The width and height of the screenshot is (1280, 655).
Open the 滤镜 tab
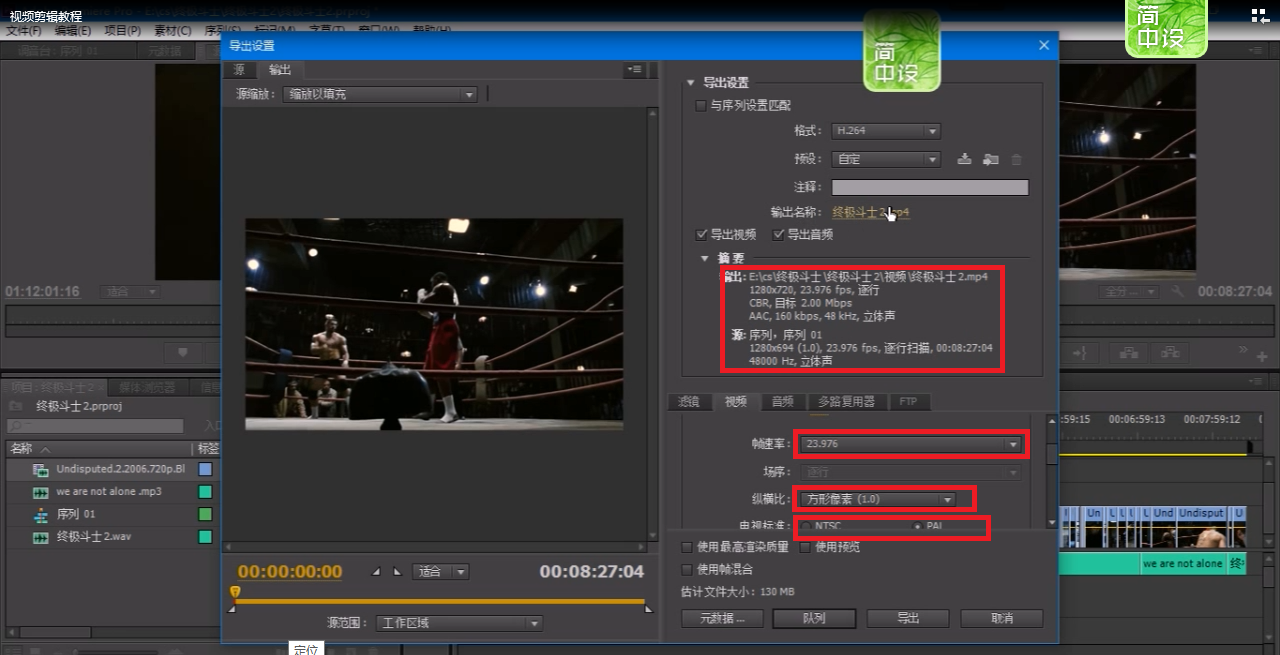689,402
